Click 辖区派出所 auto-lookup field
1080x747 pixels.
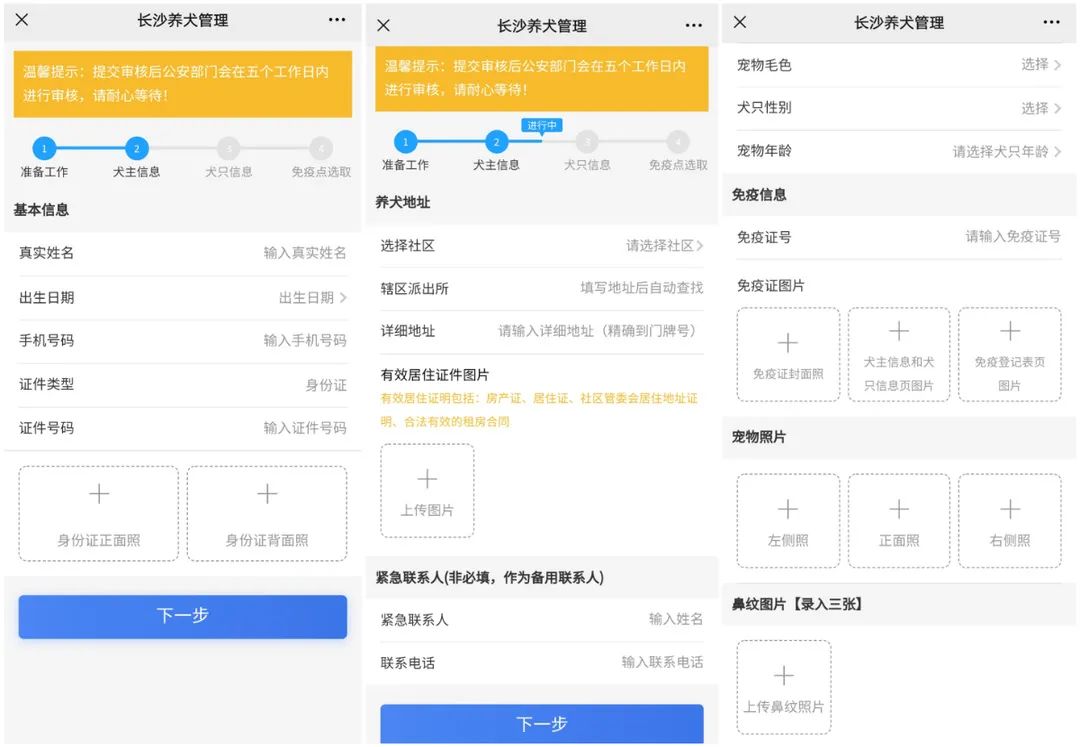click(x=541, y=288)
